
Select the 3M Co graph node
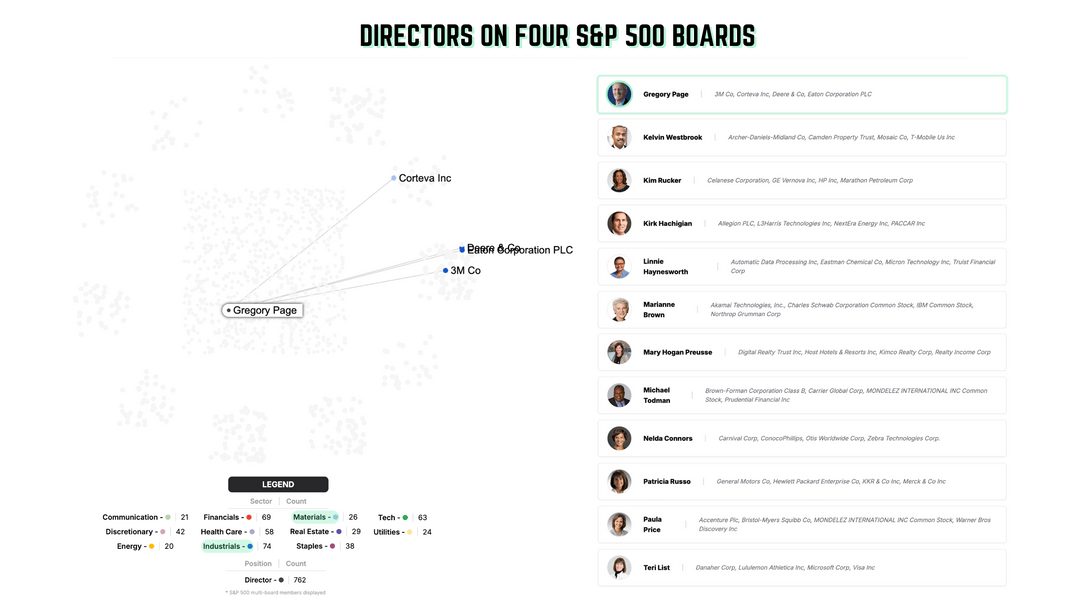coord(446,270)
